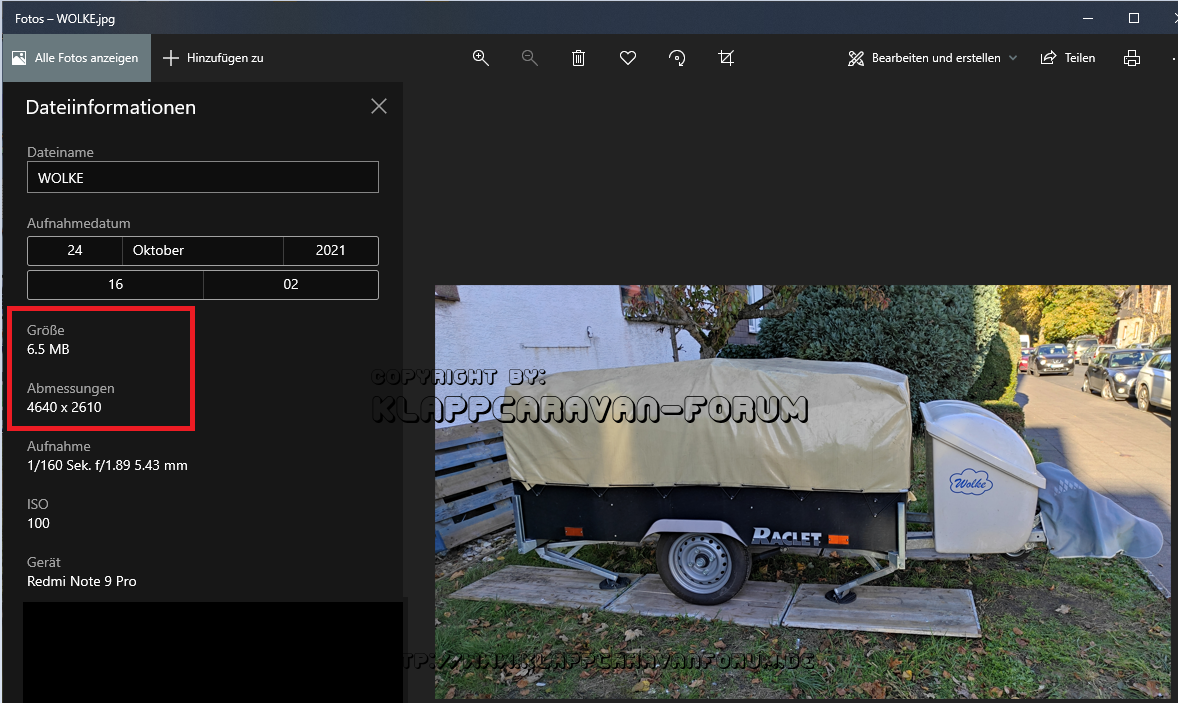Click Alle Fotos anzeigen
Screen dimensions: 1178x703
(x=76, y=58)
